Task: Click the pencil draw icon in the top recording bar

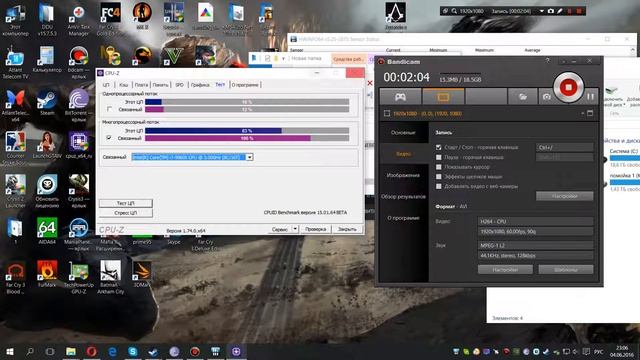Action: pyautogui.click(x=560, y=11)
